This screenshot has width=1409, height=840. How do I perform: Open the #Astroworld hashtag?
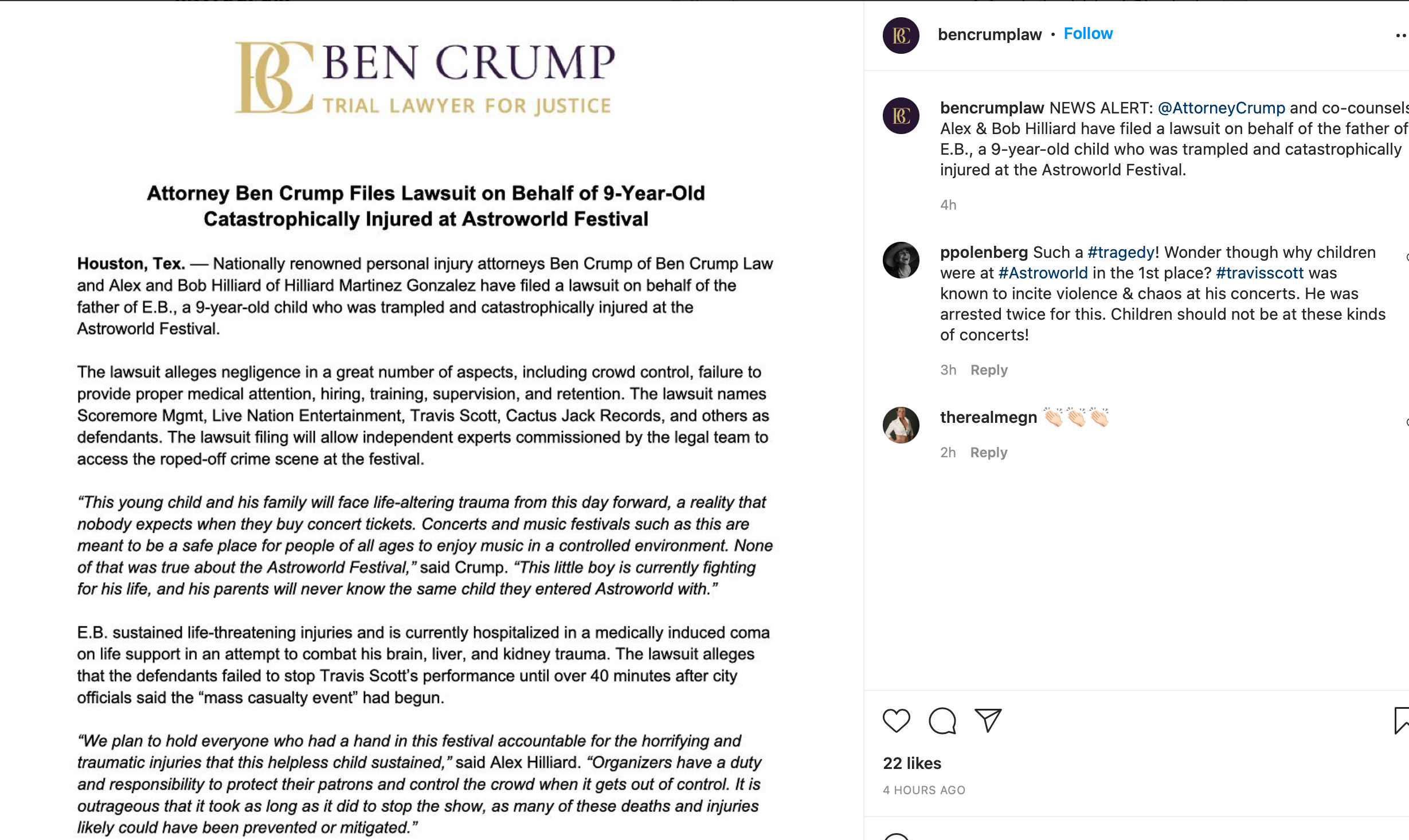coord(1043,273)
